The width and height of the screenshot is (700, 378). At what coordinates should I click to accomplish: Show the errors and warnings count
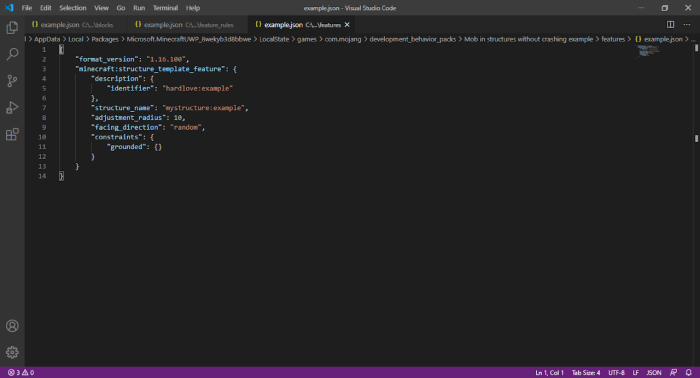pos(21,372)
